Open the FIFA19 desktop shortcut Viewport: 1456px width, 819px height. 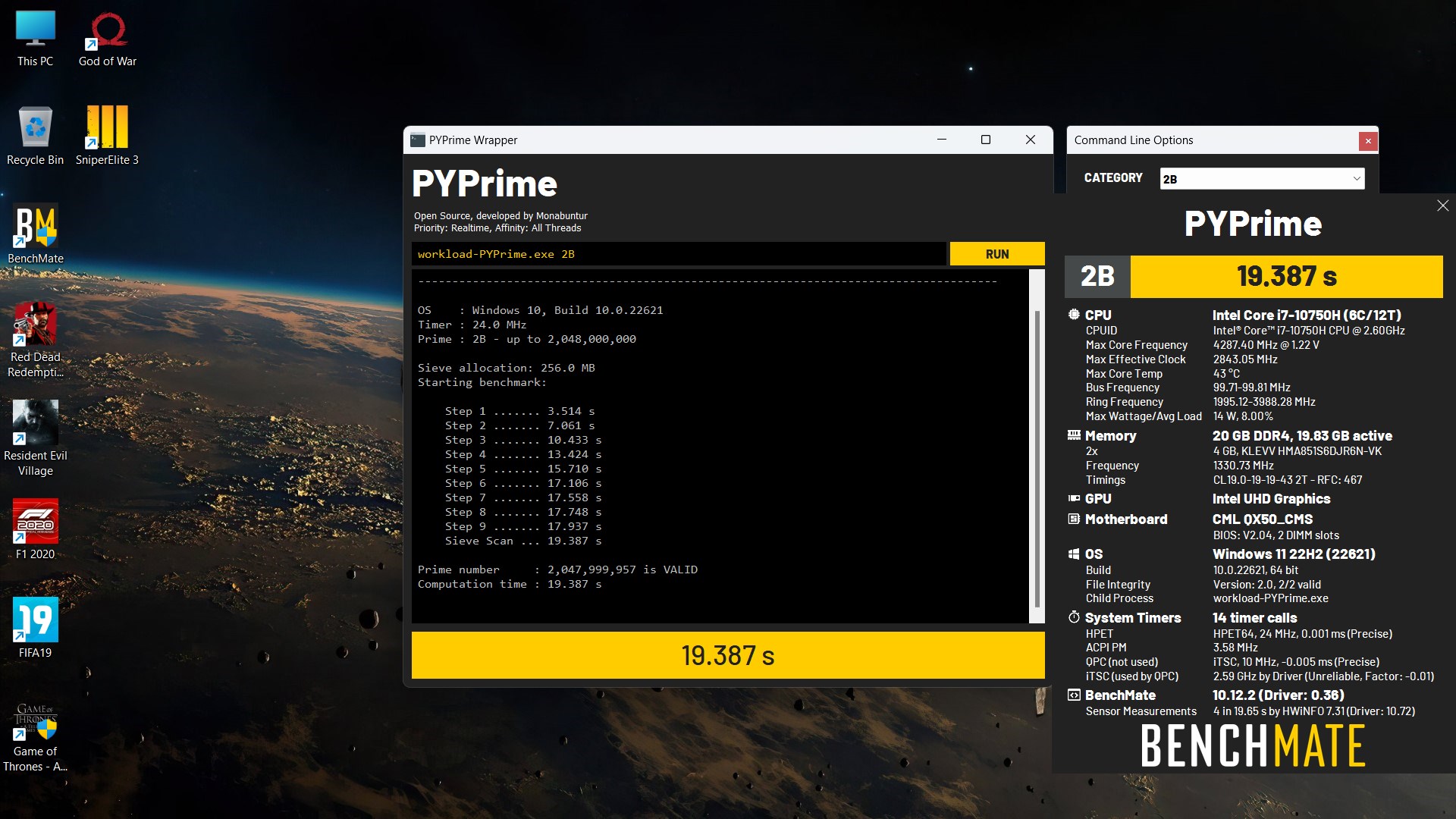coord(35,628)
